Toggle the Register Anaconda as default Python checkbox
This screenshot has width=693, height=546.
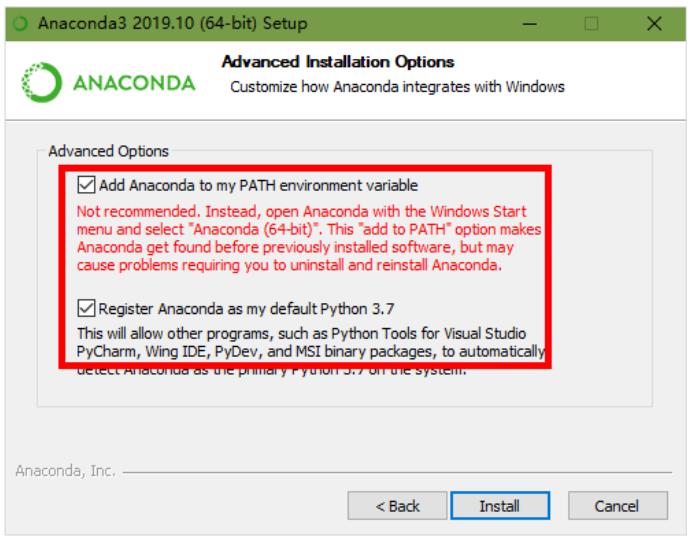(87, 308)
